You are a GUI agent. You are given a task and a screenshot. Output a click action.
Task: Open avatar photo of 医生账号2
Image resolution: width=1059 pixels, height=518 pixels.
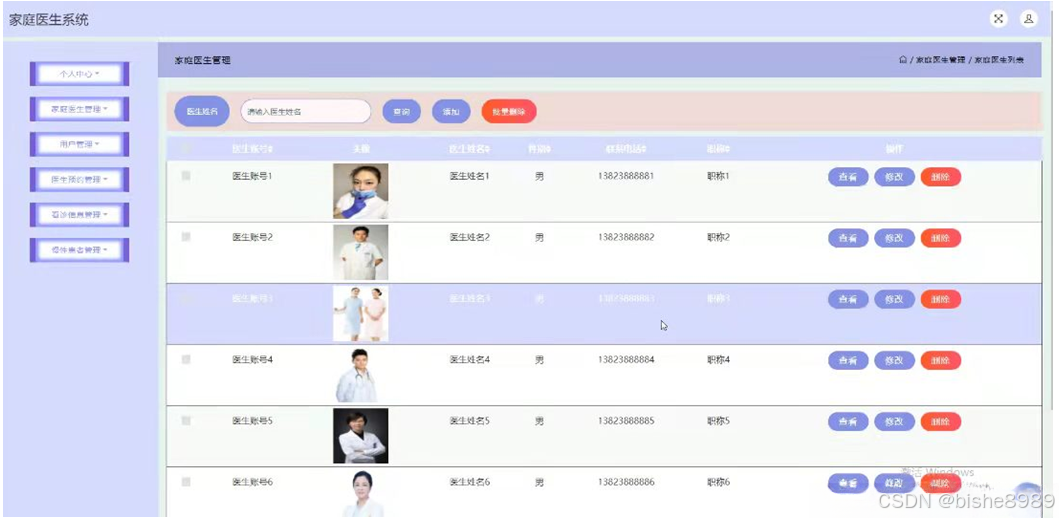pos(361,253)
